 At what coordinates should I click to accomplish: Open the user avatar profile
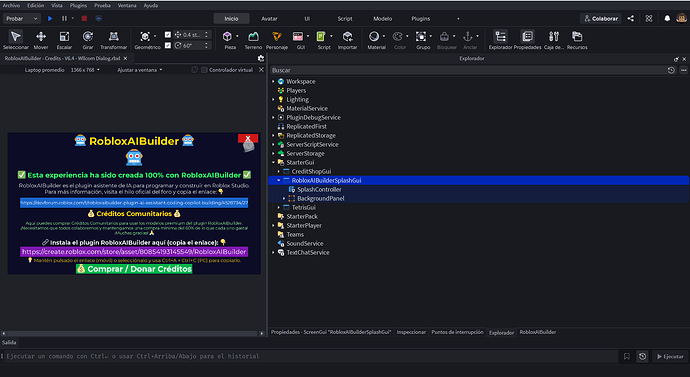click(x=681, y=18)
